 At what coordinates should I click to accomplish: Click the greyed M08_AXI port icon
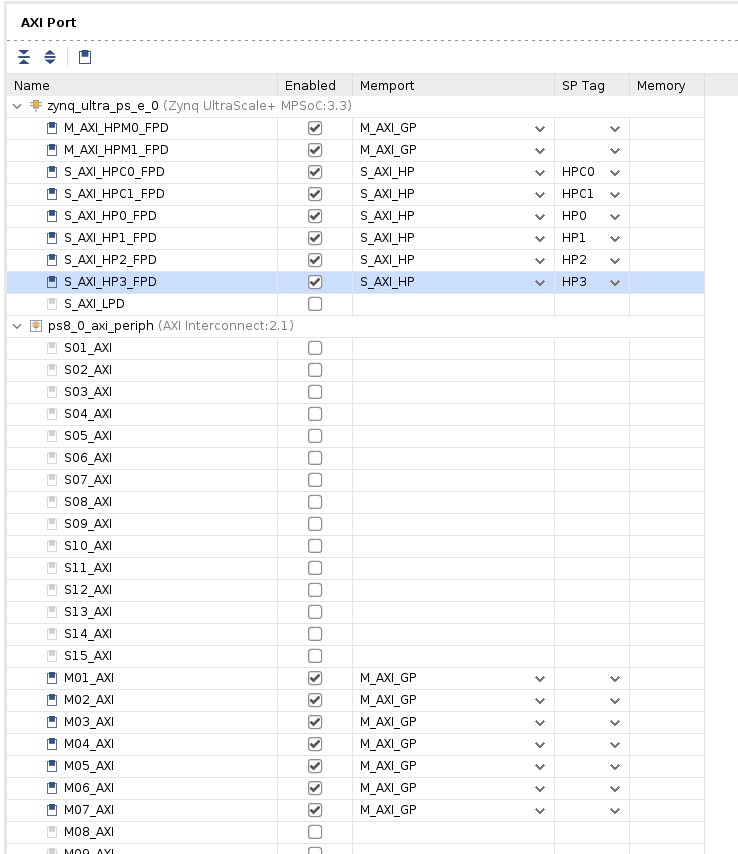coord(52,832)
